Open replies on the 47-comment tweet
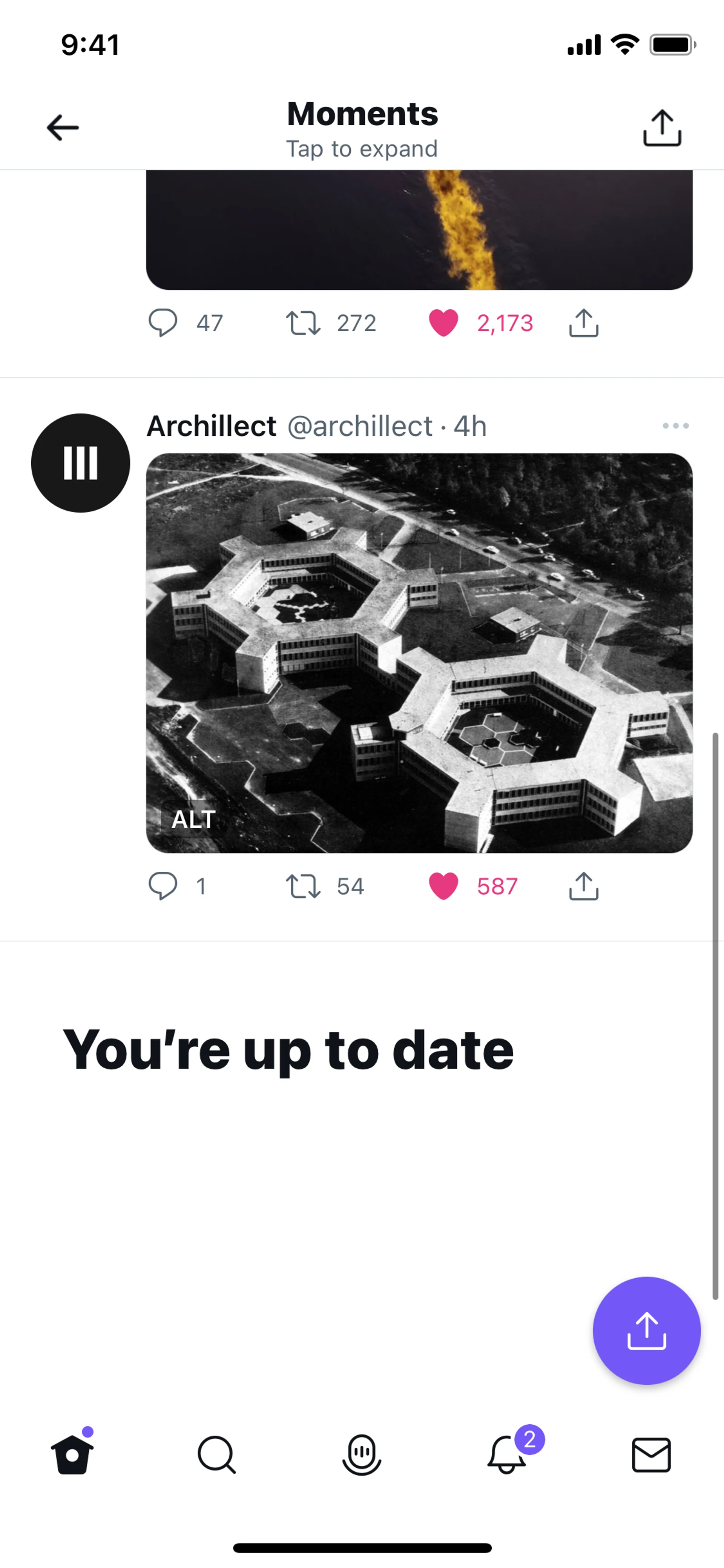This screenshot has height=1568, width=724. (163, 323)
